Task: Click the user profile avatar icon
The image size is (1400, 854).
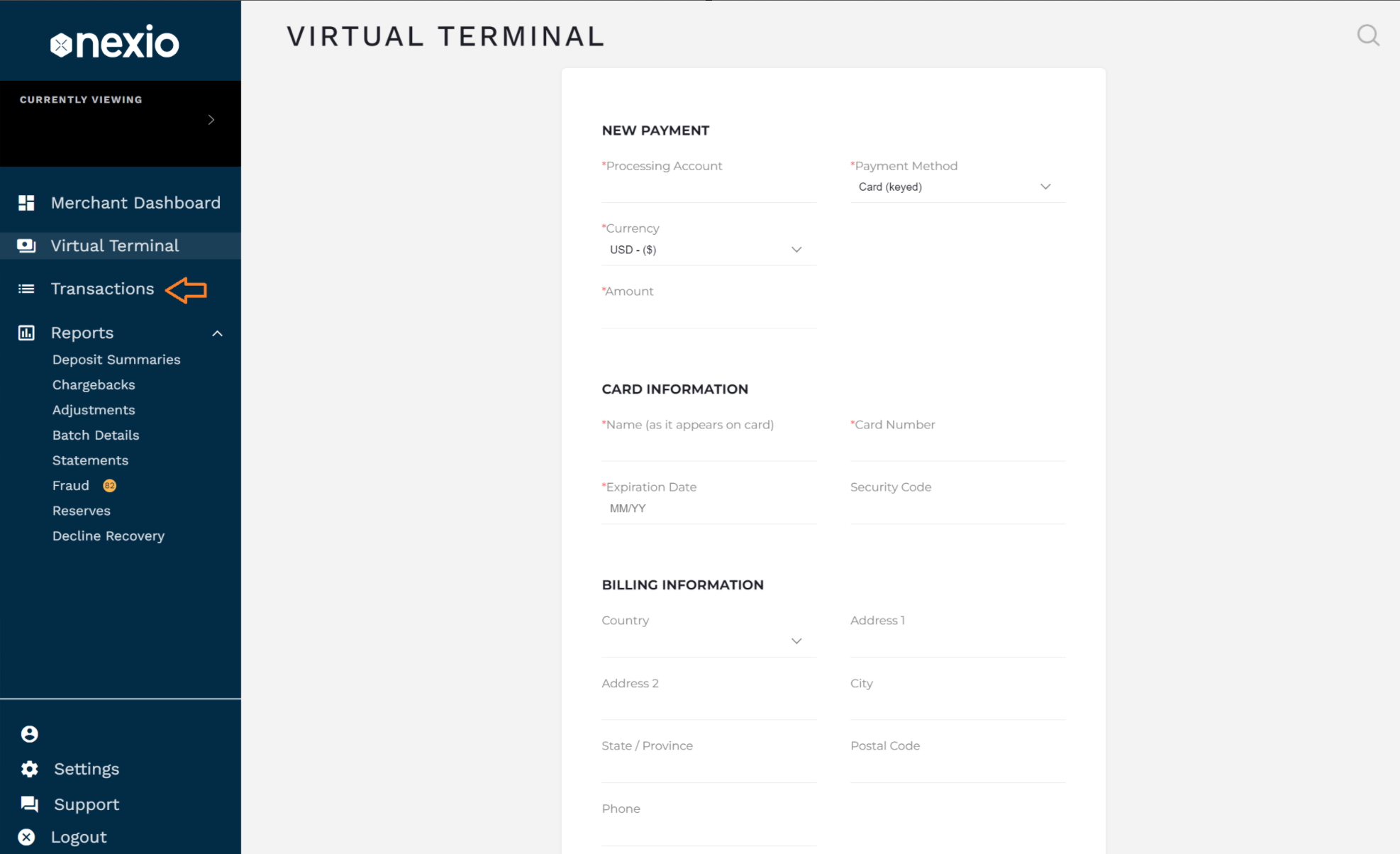Action: 29,734
